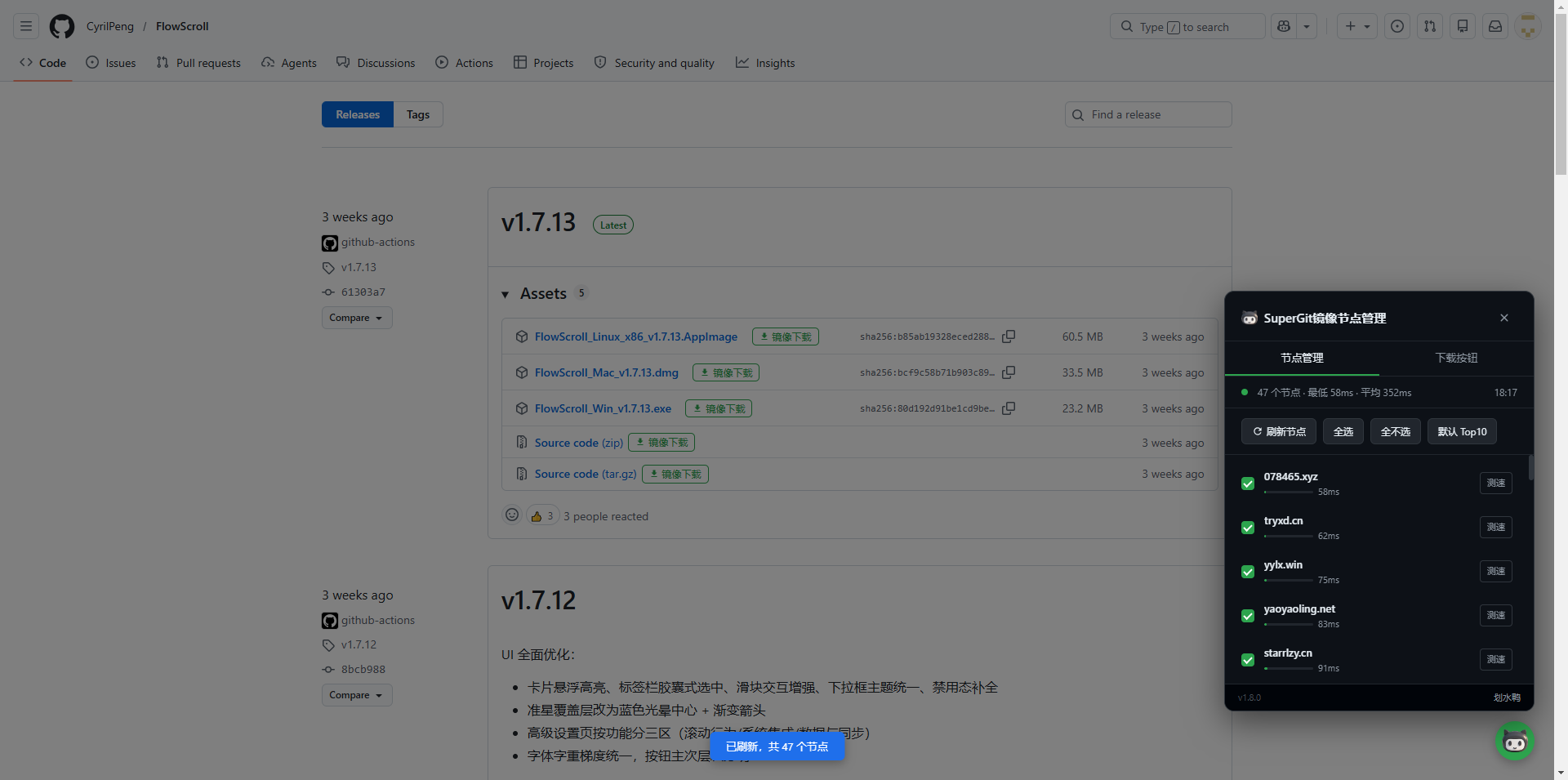Copy the sha256 of the Mac dmg
The image size is (1568, 780).
pos(1009,372)
